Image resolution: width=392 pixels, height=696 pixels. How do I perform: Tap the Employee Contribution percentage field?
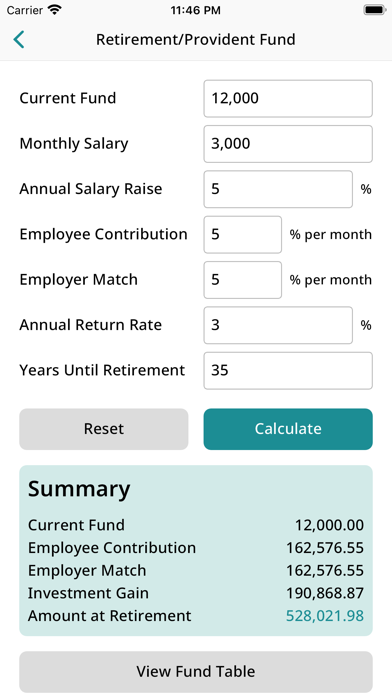pyautogui.click(x=242, y=234)
